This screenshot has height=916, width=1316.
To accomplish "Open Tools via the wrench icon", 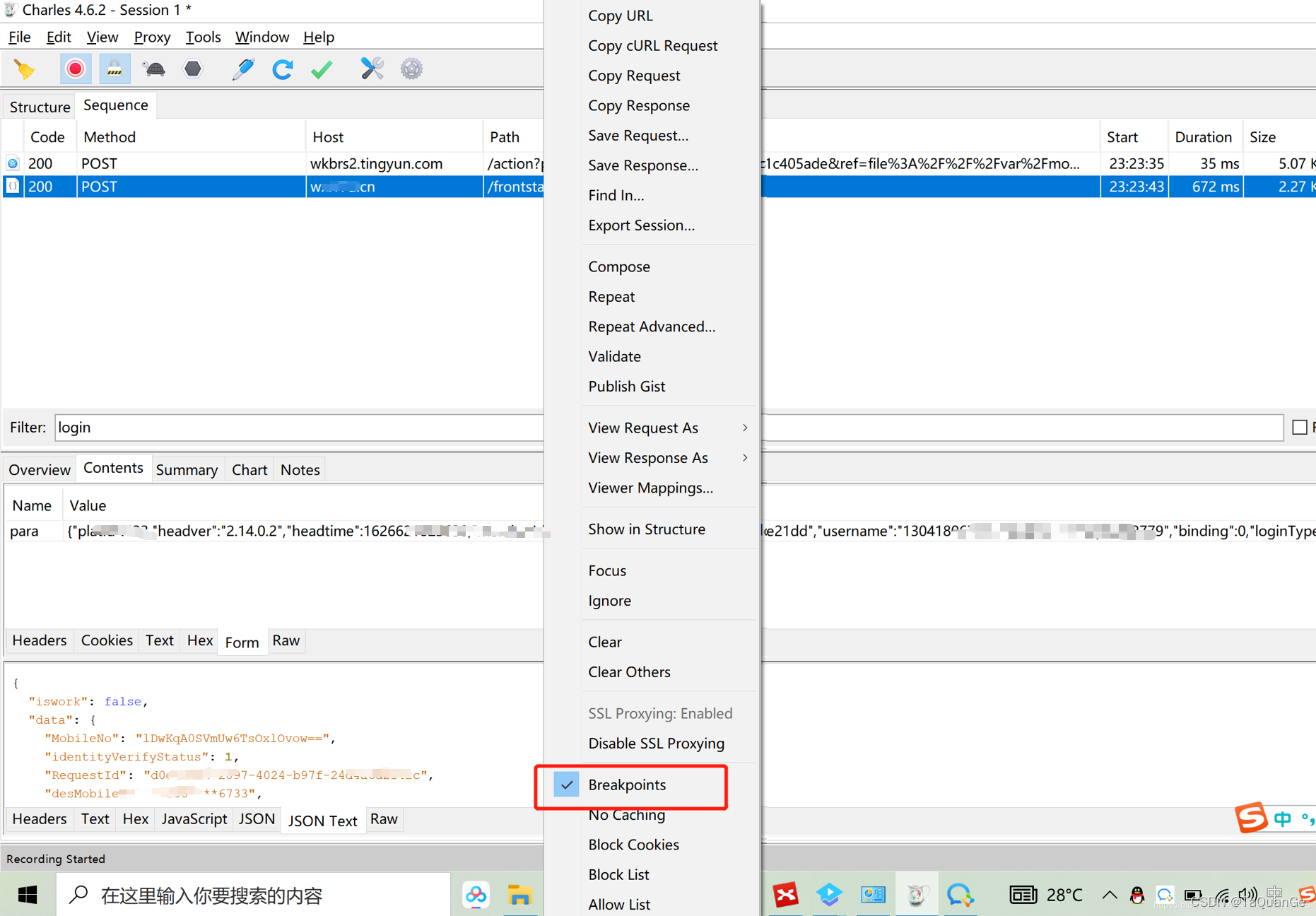I will pos(372,69).
